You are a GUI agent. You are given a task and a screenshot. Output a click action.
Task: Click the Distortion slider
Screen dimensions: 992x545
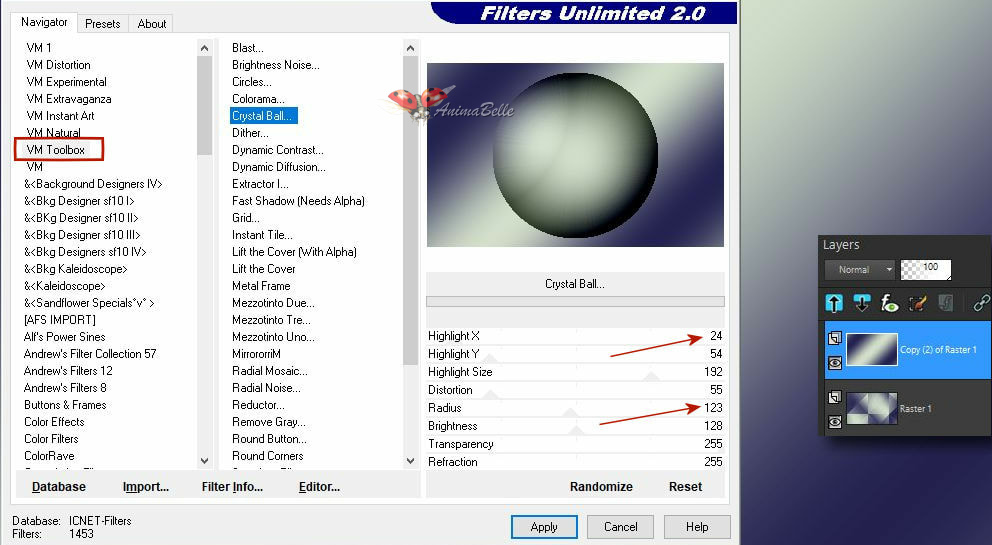point(575,390)
